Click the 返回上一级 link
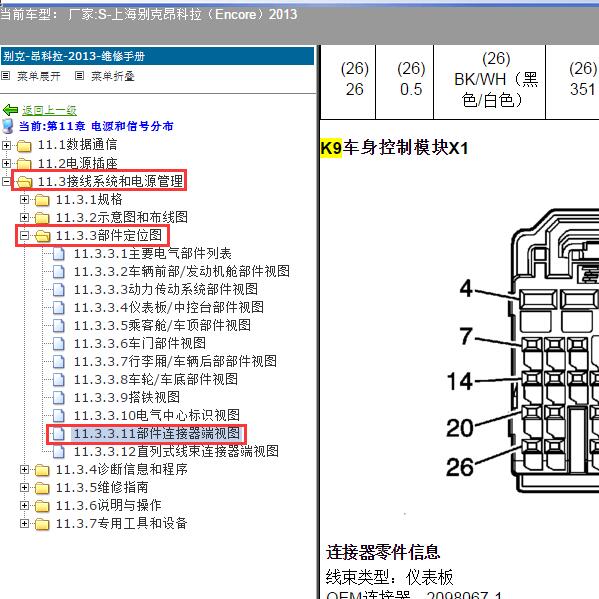Screen dimensions: 599x599 click(49, 110)
